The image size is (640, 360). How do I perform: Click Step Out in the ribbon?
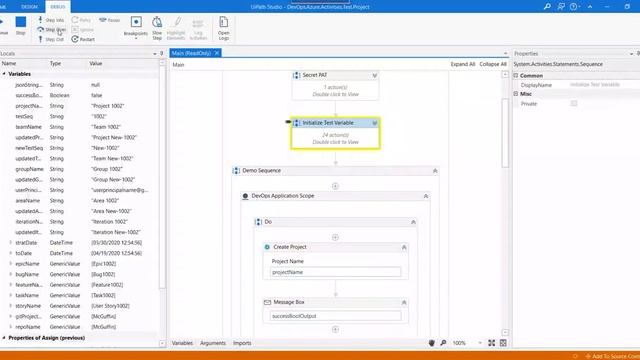(51, 39)
